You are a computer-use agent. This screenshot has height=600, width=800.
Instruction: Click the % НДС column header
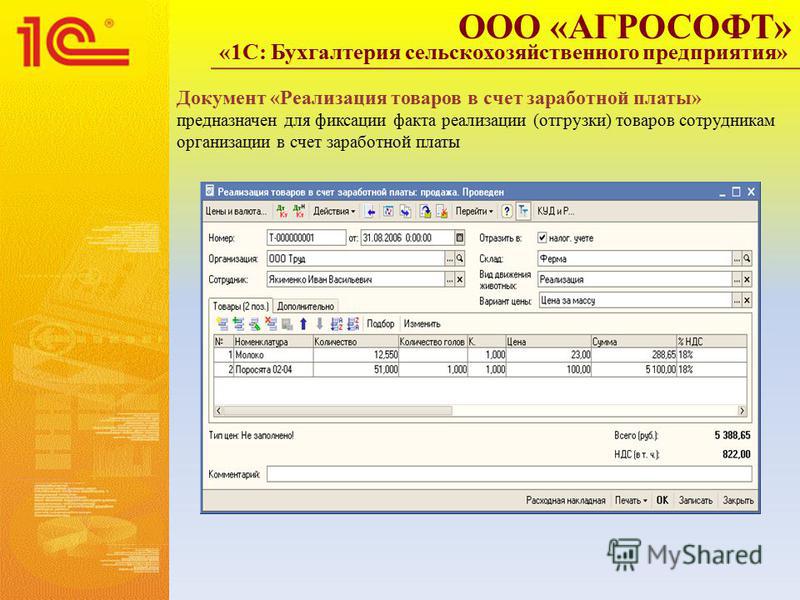pos(712,342)
